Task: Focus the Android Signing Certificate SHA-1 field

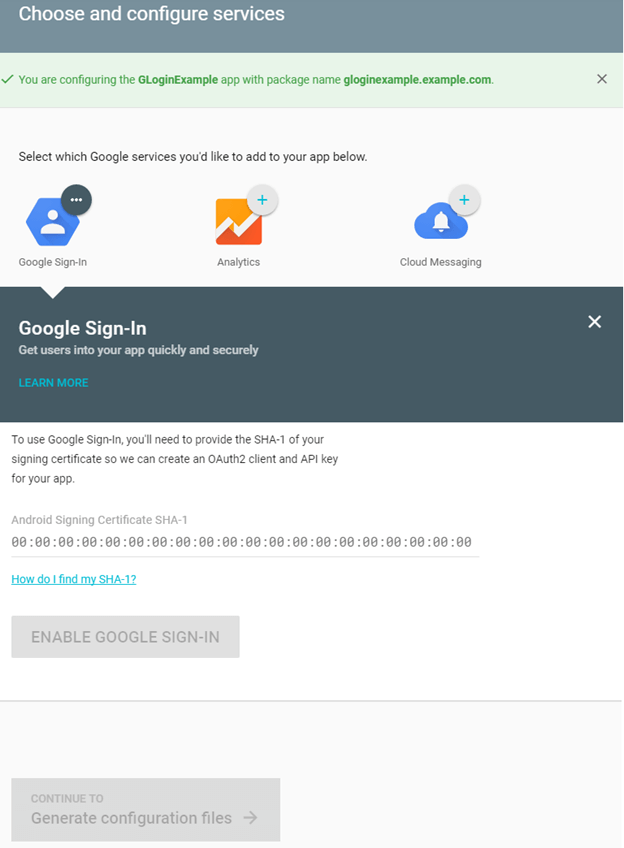Action: tap(242, 542)
